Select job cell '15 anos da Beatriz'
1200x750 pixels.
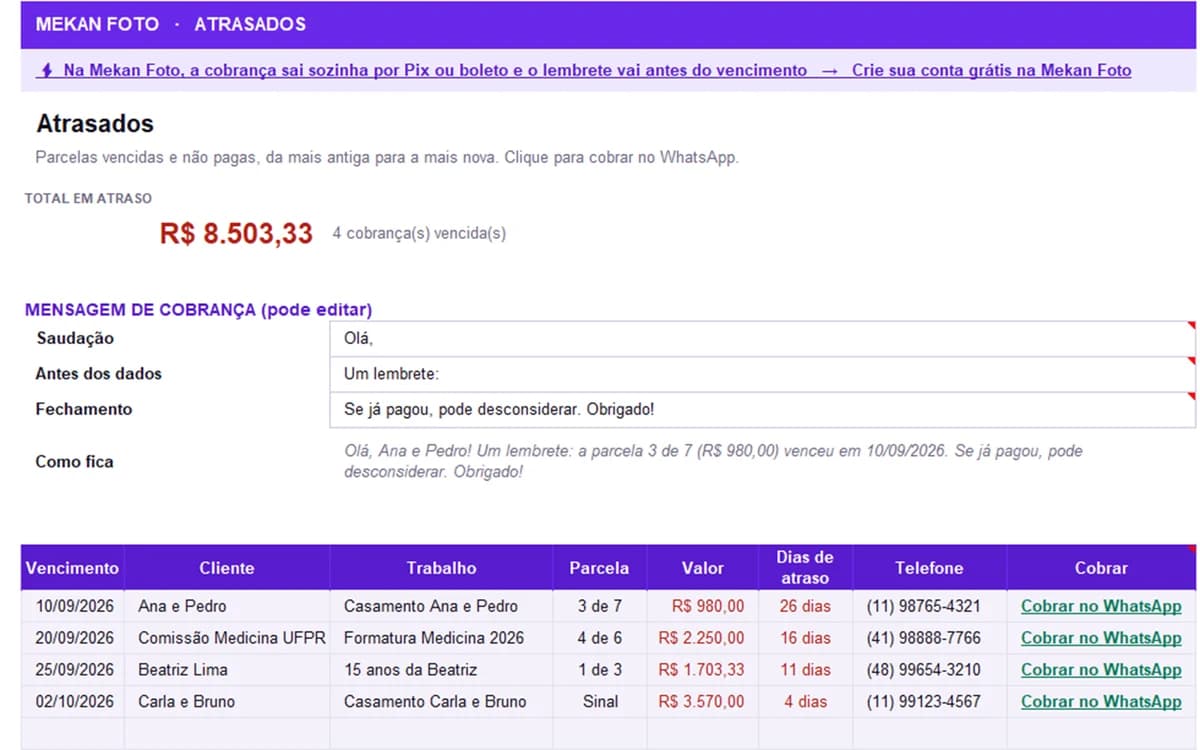[x=441, y=670]
